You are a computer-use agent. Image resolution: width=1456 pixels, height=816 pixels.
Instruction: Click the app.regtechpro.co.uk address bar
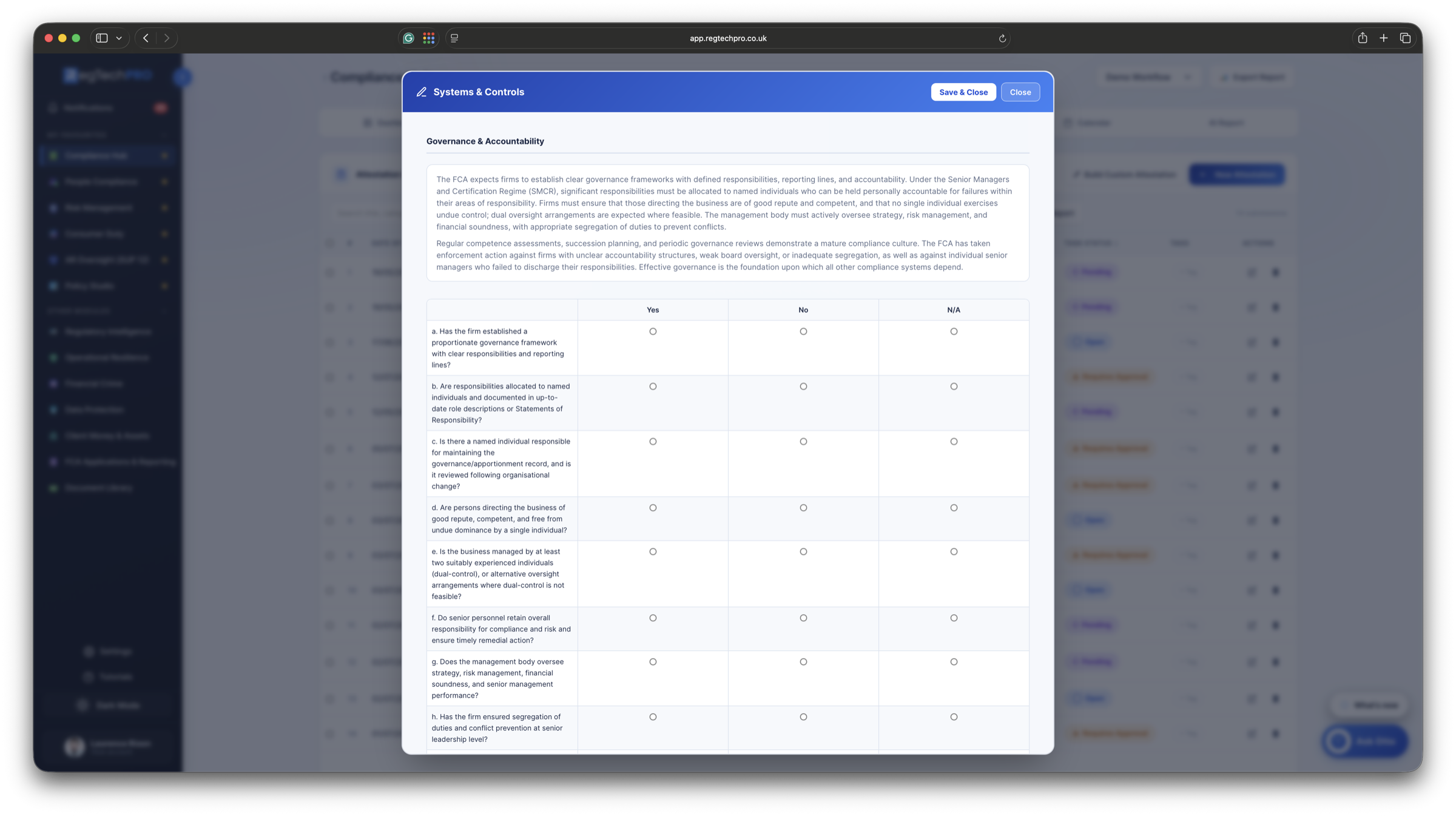pos(728,38)
